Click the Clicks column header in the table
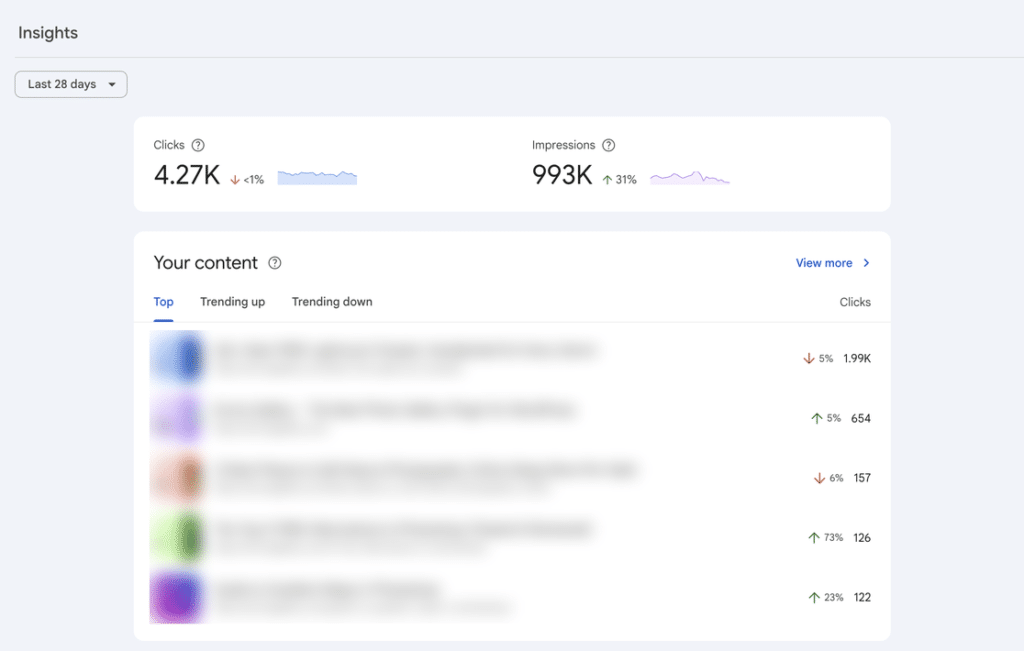 [x=855, y=302]
